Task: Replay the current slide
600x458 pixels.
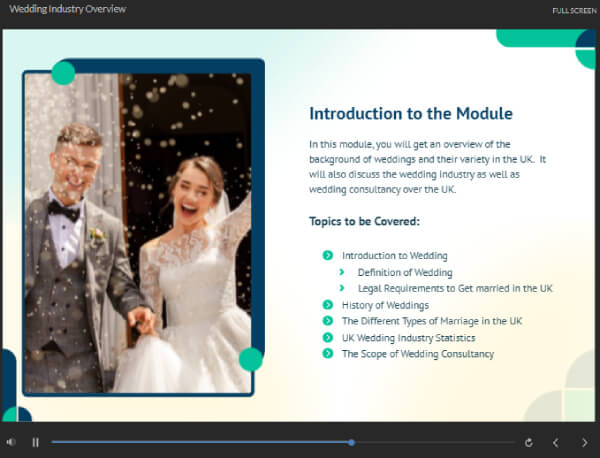Action: (528, 442)
